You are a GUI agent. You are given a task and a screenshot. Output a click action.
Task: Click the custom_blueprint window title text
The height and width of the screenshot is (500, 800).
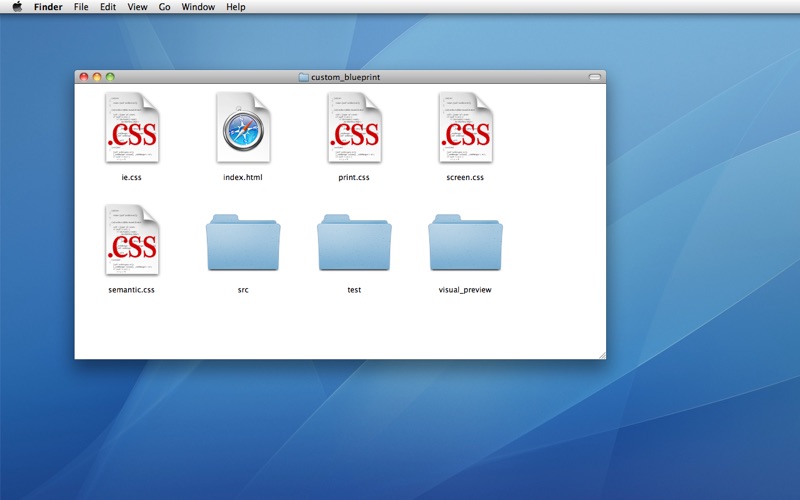(x=345, y=77)
